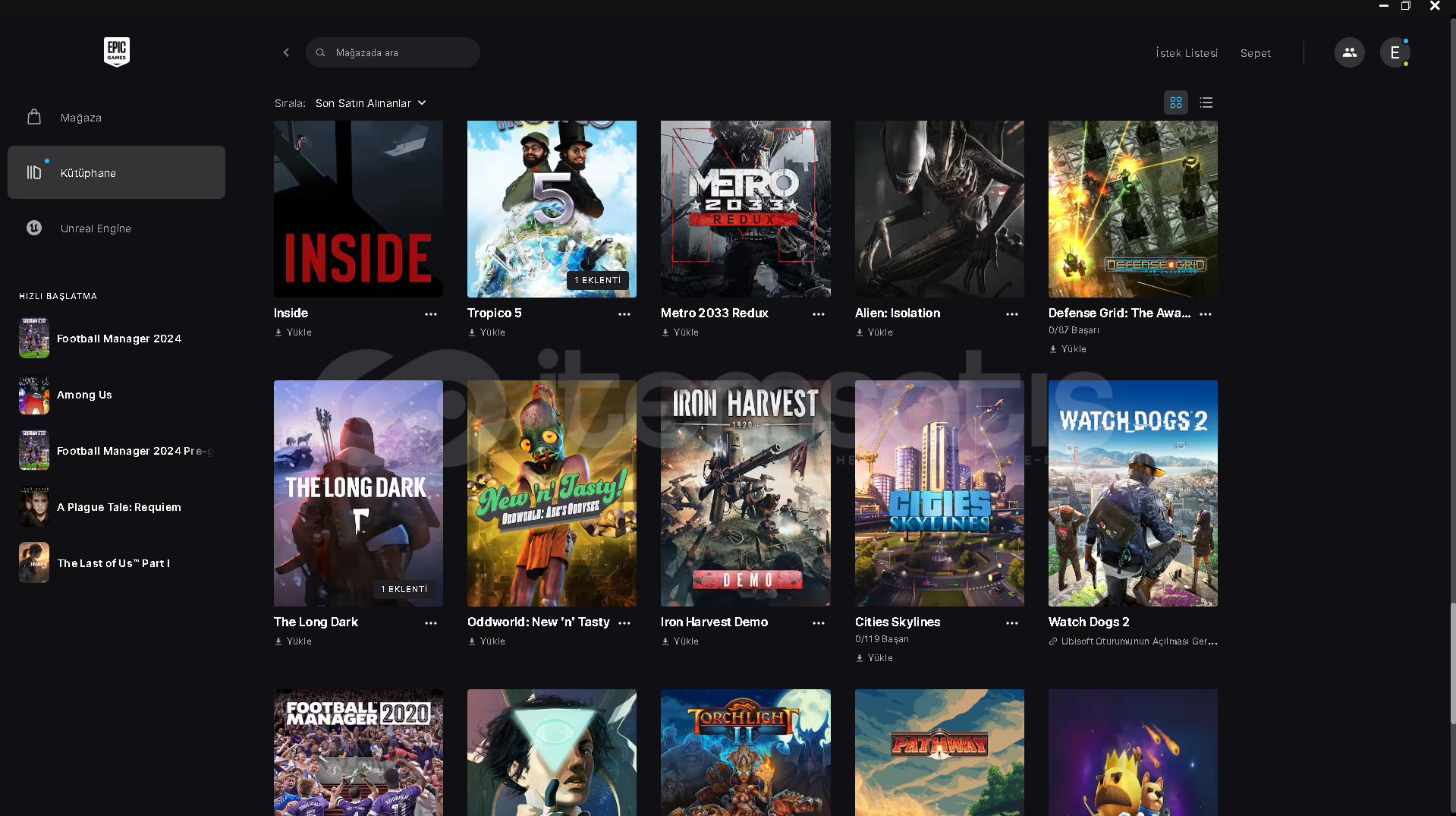Open options menu for Iron Harvest Demo
This screenshot has height=816, width=1456.
[x=819, y=622]
